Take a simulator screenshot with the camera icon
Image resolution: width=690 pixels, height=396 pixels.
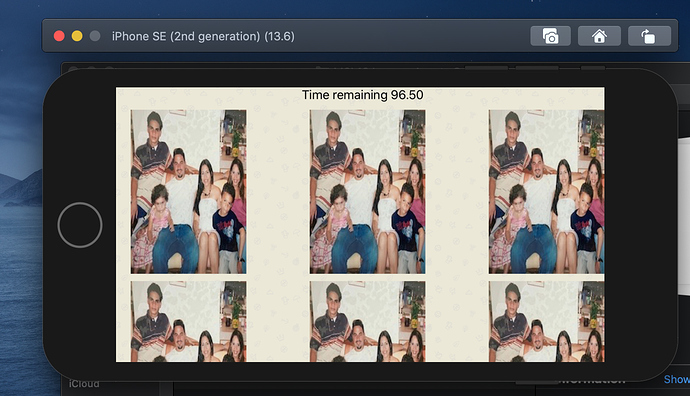tap(550, 36)
